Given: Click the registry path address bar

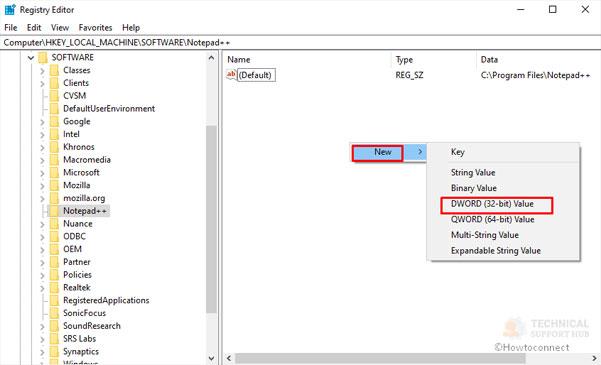Looking at the screenshot, I should [300, 43].
